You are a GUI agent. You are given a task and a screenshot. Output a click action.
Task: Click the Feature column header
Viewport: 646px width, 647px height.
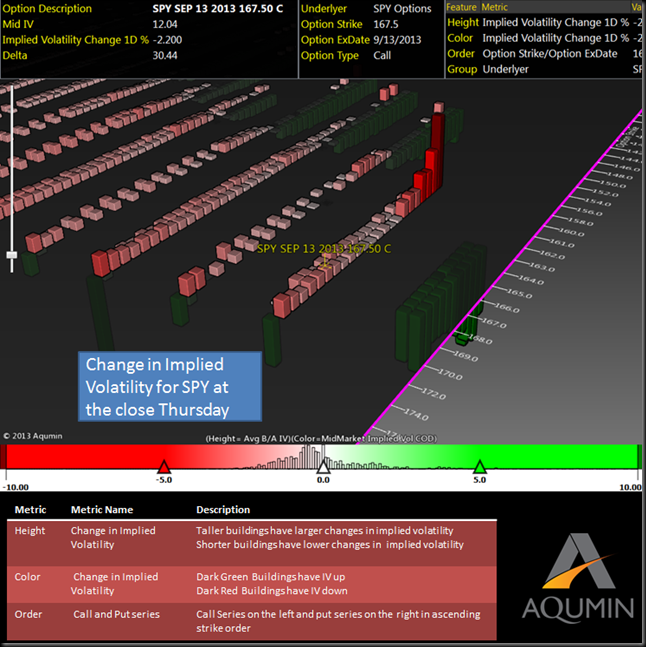click(x=461, y=7)
